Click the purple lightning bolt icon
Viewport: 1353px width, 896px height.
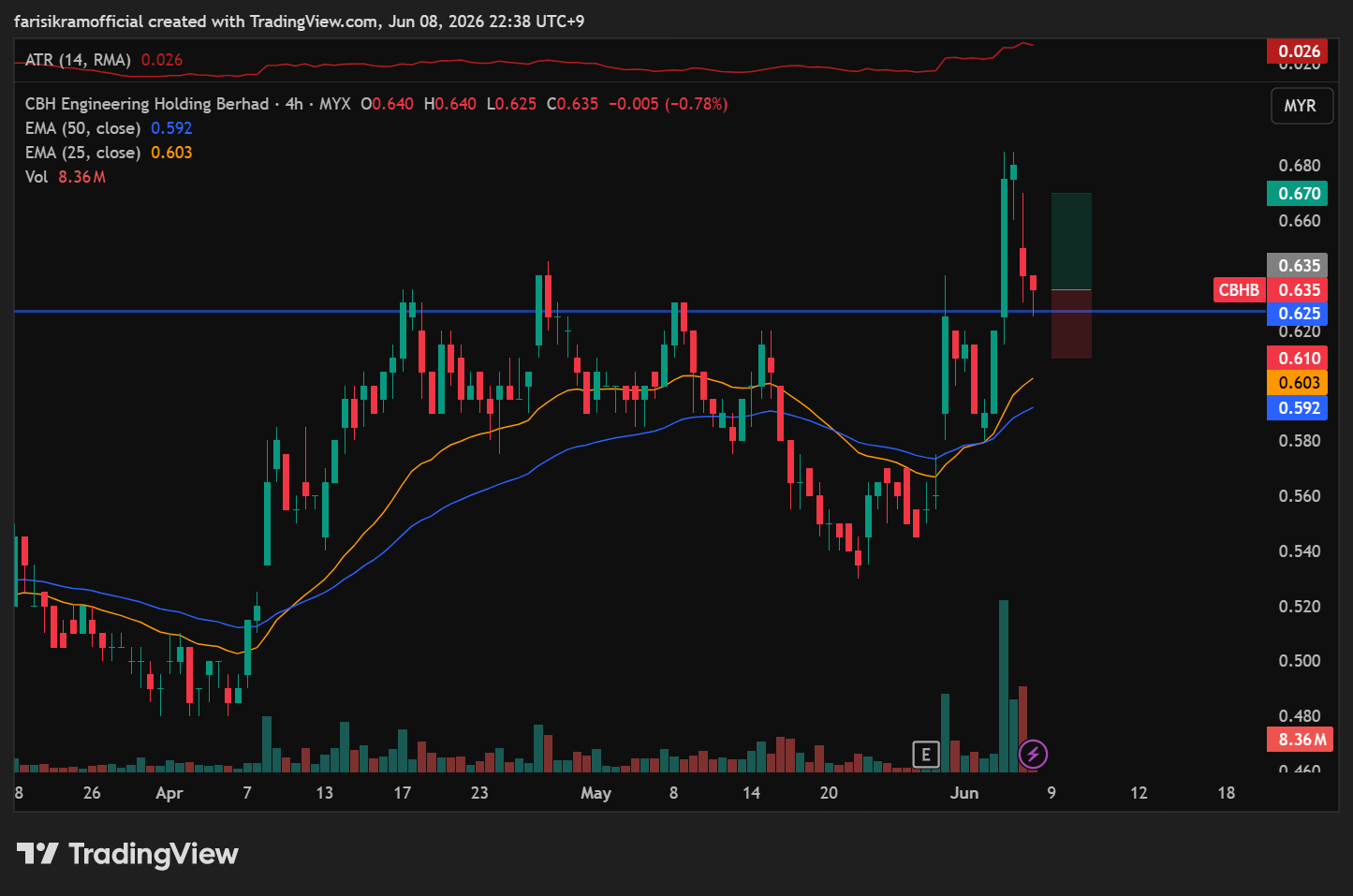[x=1033, y=754]
